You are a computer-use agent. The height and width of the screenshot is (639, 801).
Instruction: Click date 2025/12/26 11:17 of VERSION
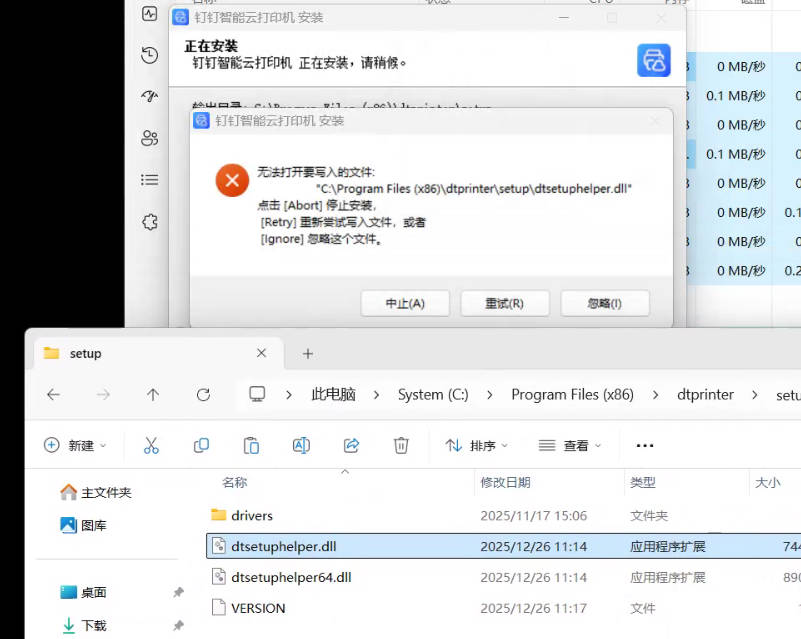533,608
